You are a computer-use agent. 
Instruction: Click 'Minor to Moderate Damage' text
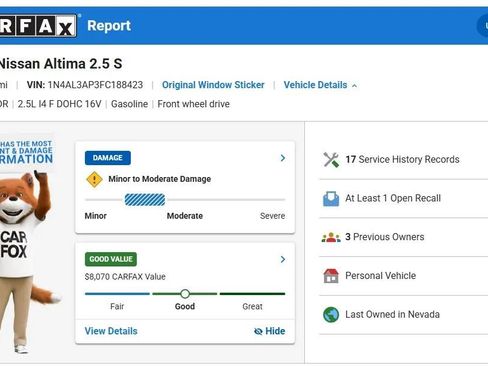point(160,179)
